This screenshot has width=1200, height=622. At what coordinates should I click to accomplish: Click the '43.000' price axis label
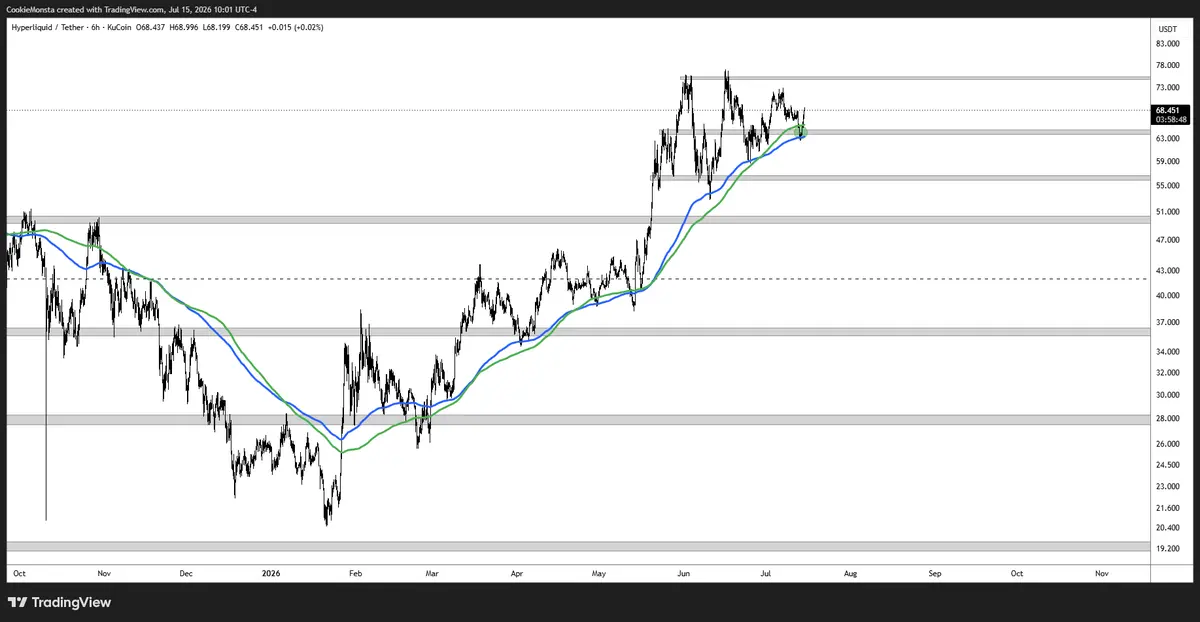pos(1168,272)
